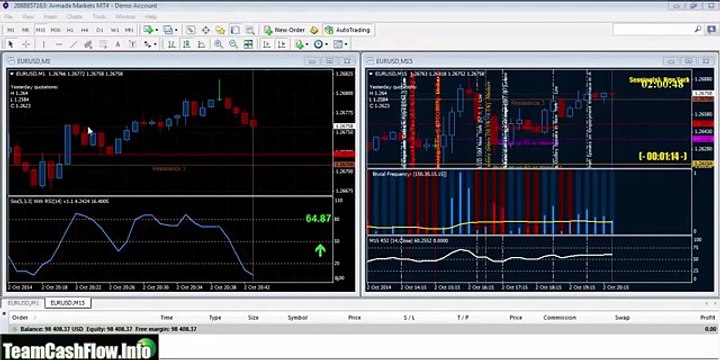Screen dimensions: 720x360
Task: Expand the Indicators dropdown arrow
Action: pos(307,45)
